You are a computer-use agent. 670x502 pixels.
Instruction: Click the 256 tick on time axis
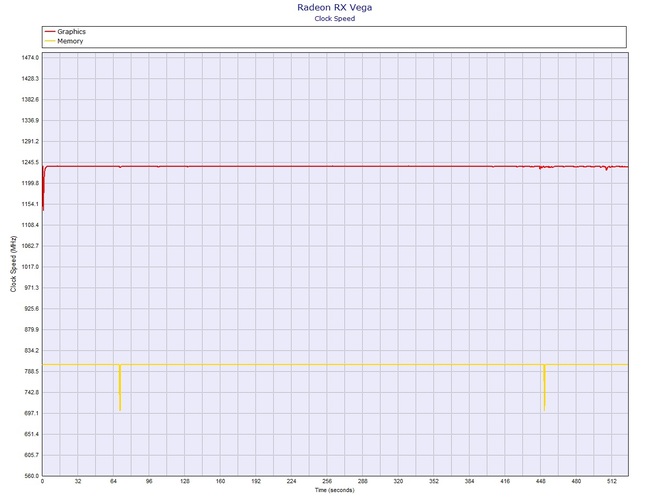click(x=327, y=481)
